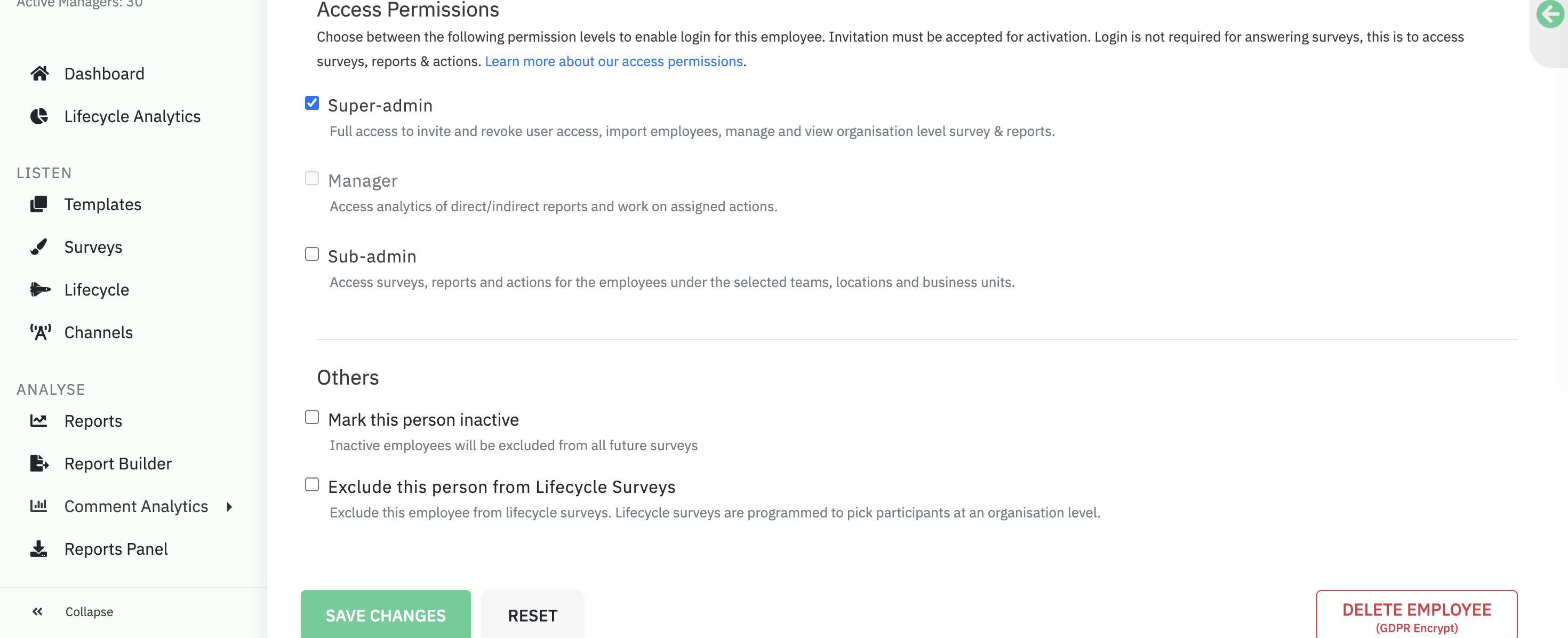Click the Reports Panel download icon
The height and width of the screenshot is (638, 1568).
click(39, 548)
